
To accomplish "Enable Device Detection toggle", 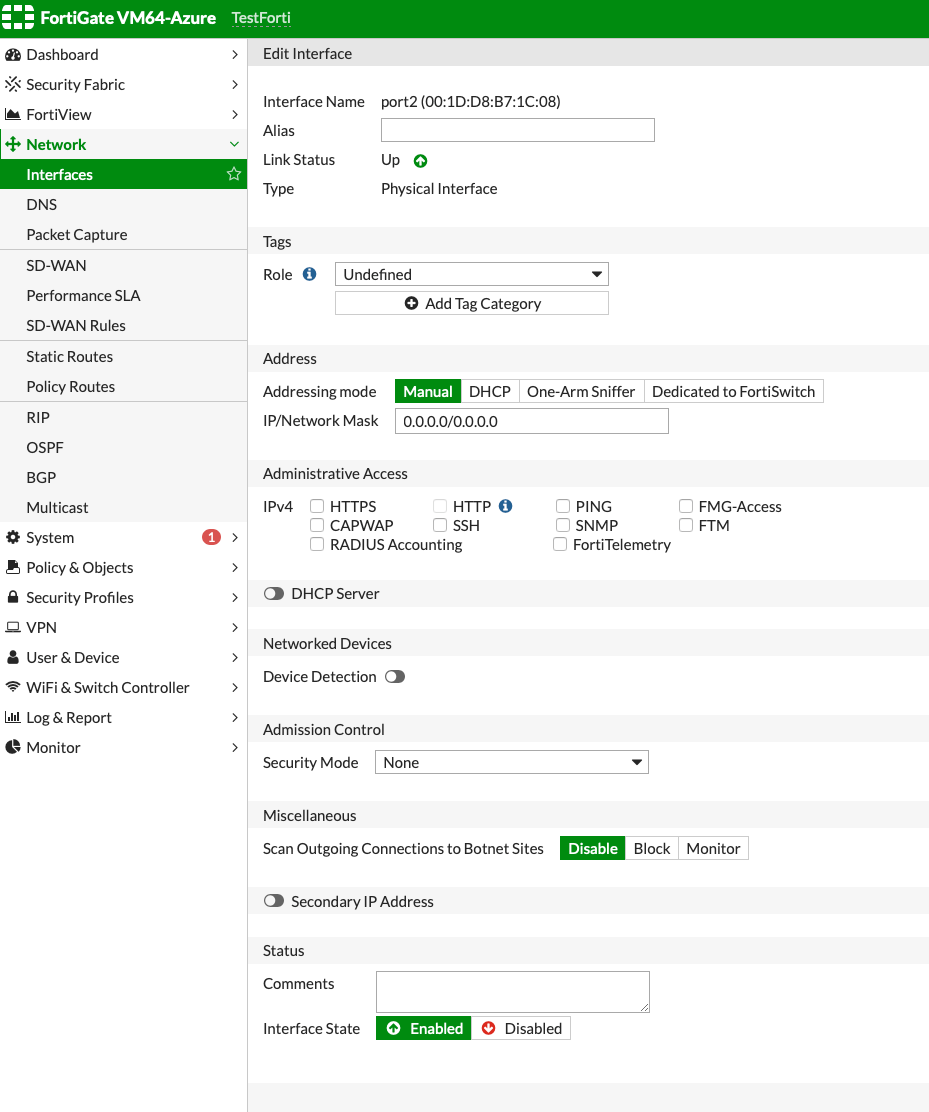I will [394, 676].
